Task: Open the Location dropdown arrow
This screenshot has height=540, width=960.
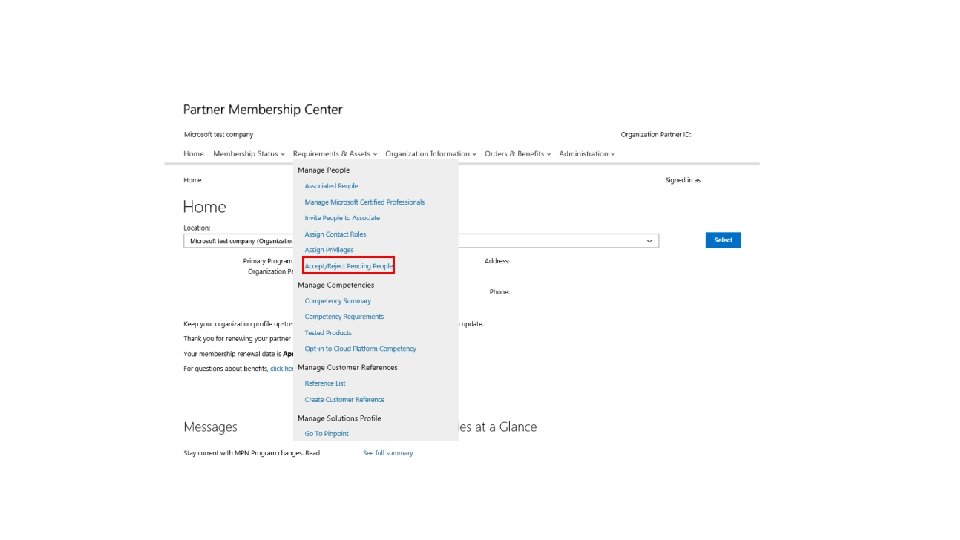Action: coord(650,241)
